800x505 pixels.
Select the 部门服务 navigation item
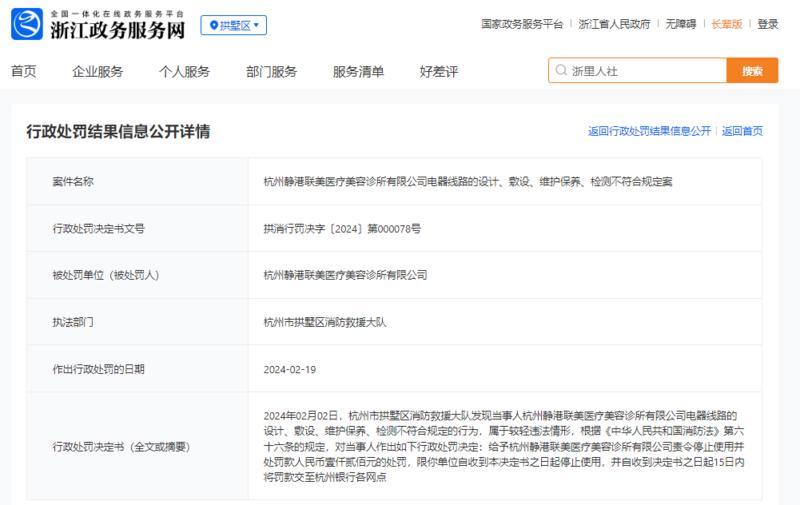271,71
